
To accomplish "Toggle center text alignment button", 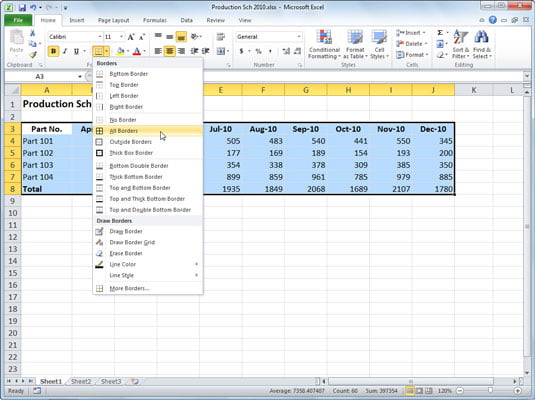I will click(x=169, y=51).
